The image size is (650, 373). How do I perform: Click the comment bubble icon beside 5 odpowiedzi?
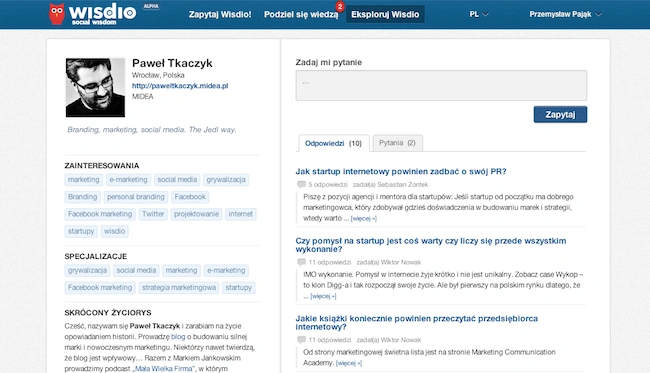pos(301,184)
